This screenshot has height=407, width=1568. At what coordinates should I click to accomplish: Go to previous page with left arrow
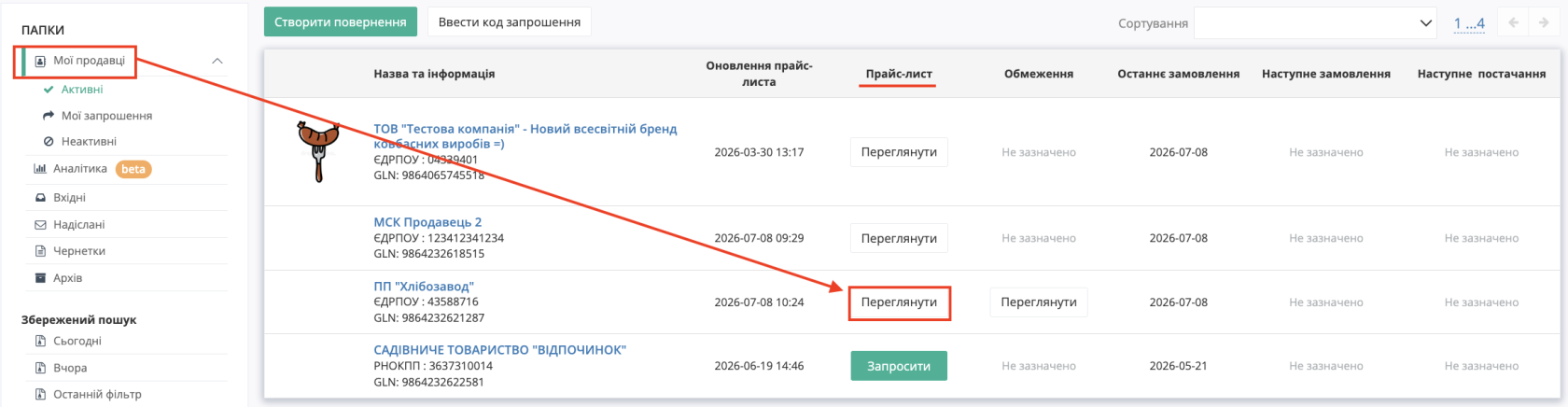[1513, 23]
